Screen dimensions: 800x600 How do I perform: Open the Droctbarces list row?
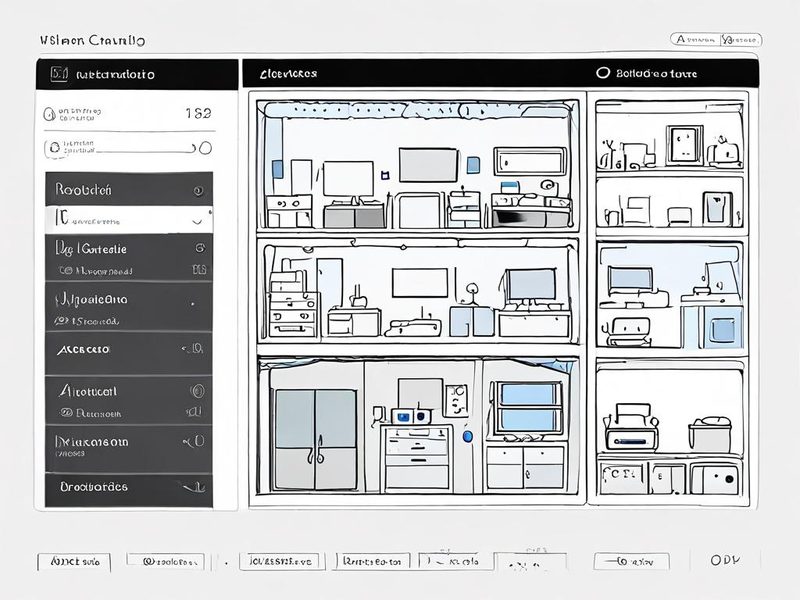click(x=129, y=490)
